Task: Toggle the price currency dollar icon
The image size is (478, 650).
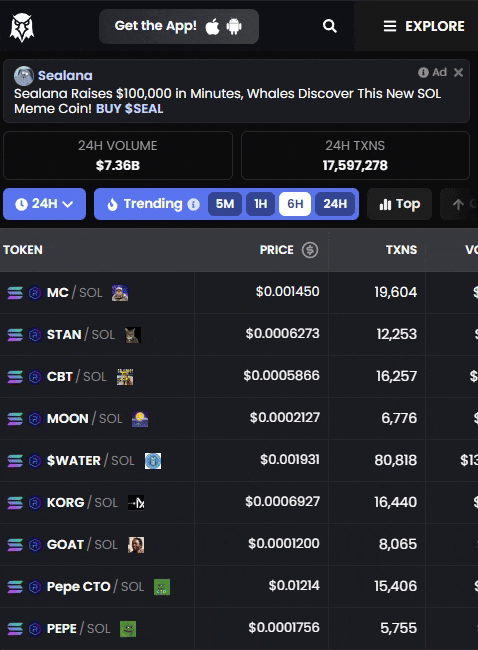Action: tap(310, 250)
